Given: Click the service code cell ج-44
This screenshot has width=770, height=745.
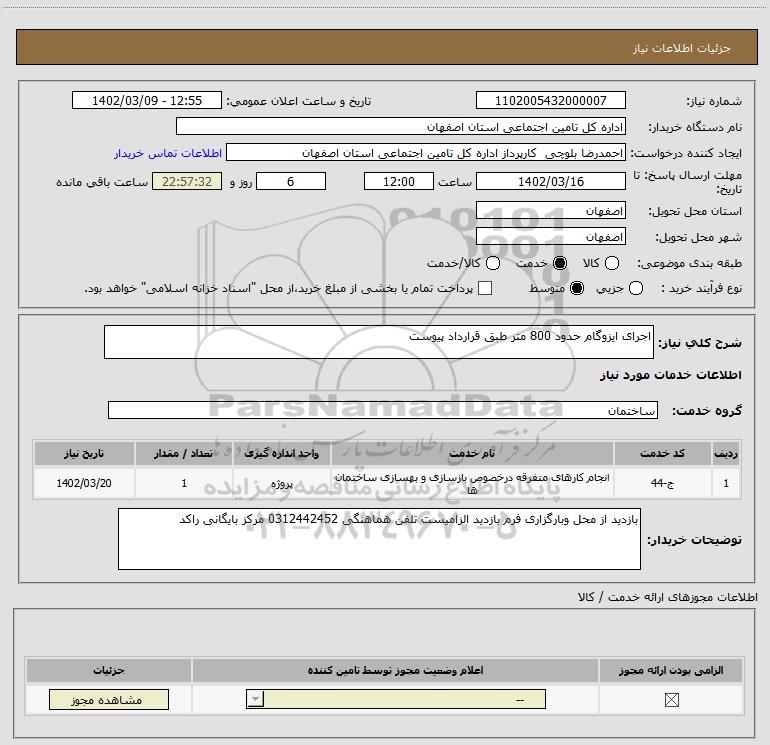Looking at the screenshot, I should click(662, 483).
